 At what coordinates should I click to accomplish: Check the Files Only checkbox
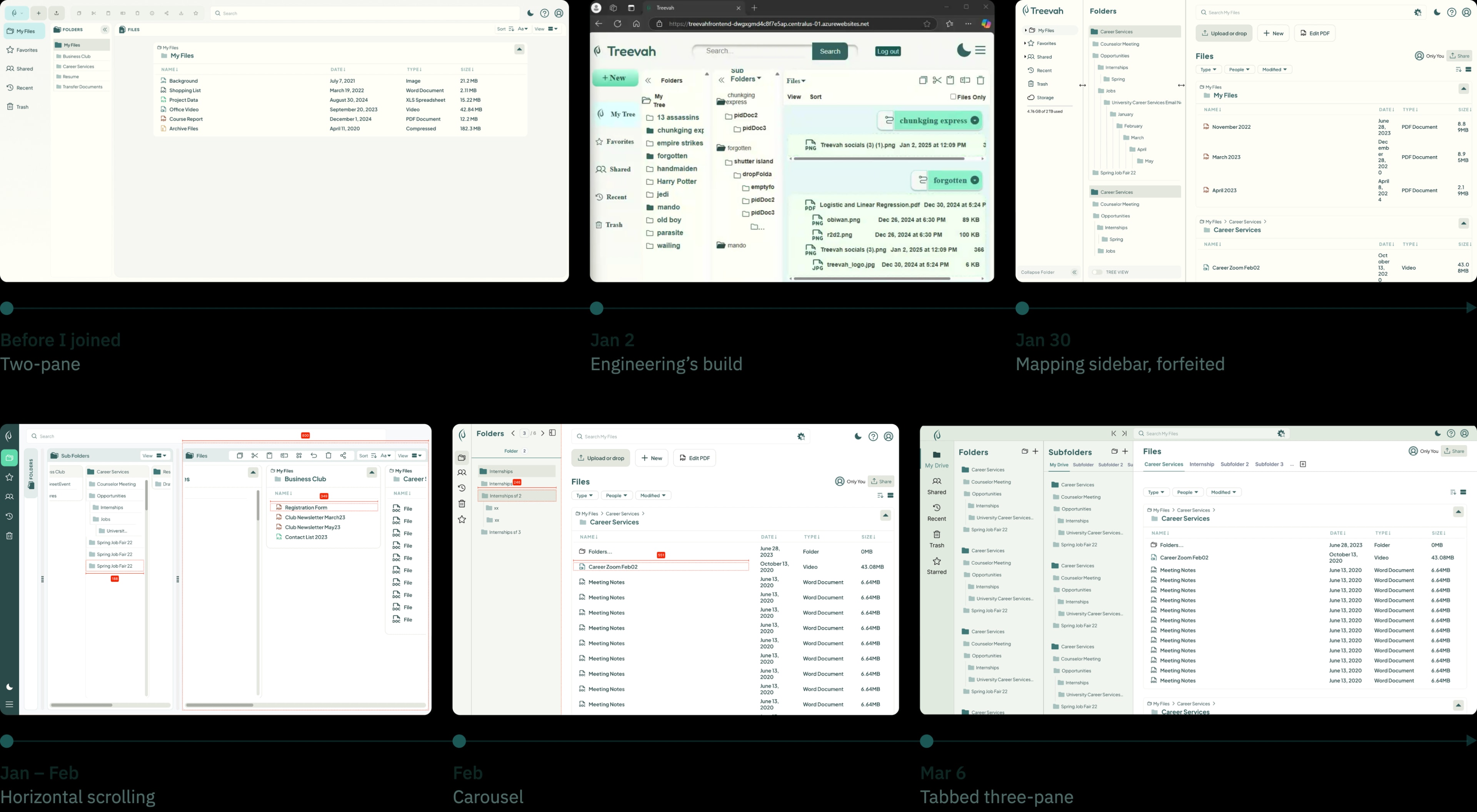click(x=953, y=97)
